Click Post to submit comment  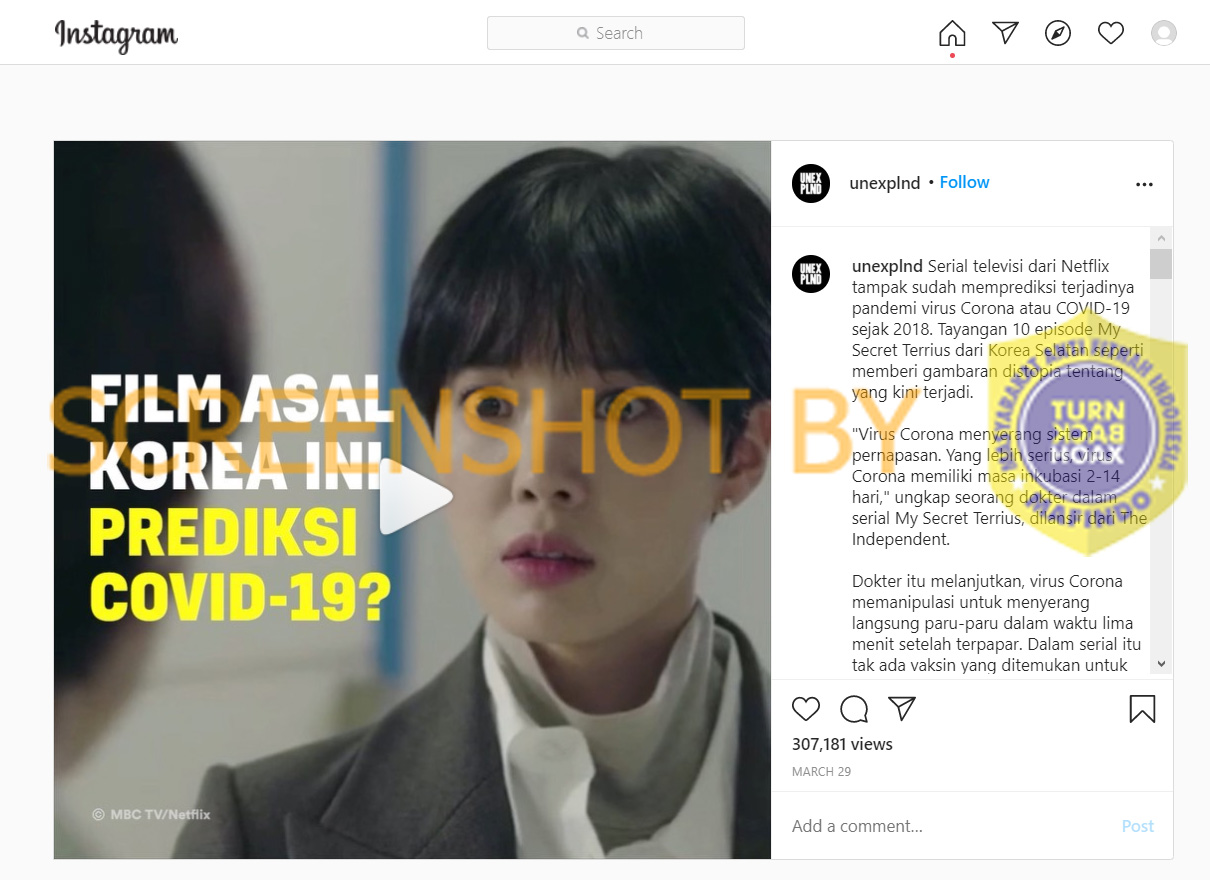click(1138, 826)
